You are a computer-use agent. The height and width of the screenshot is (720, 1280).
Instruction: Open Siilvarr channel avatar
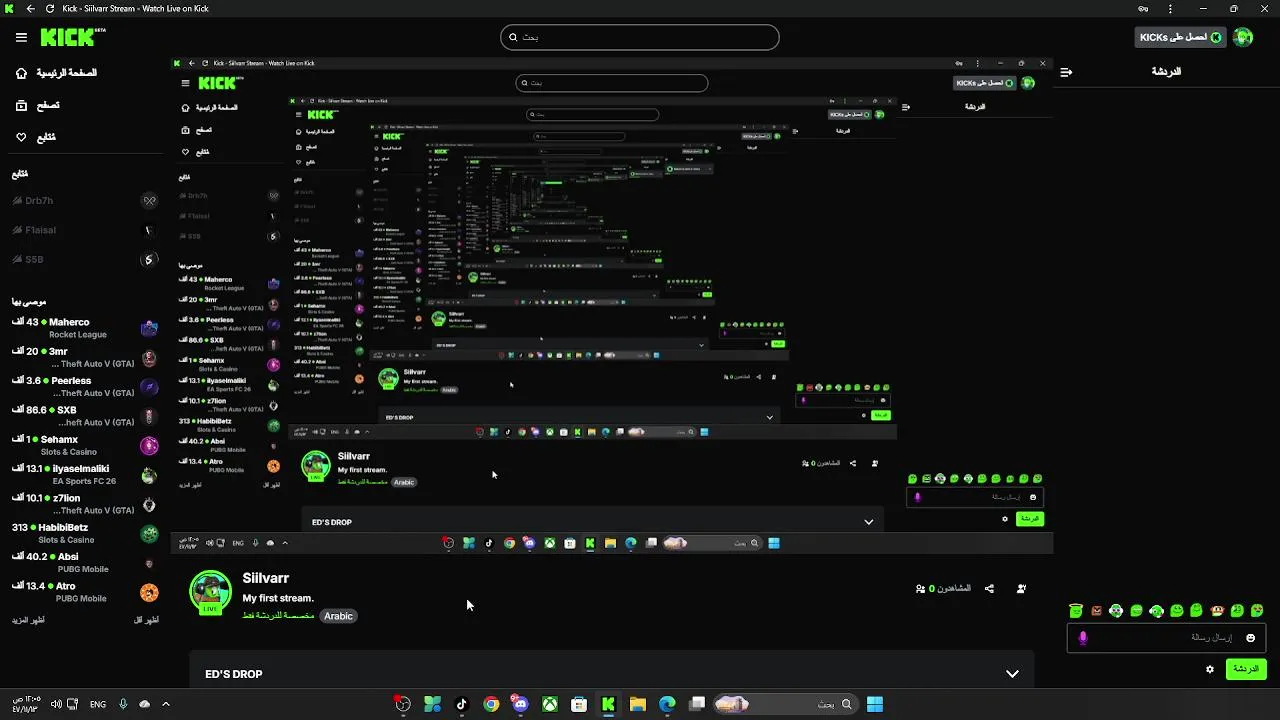coord(210,592)
